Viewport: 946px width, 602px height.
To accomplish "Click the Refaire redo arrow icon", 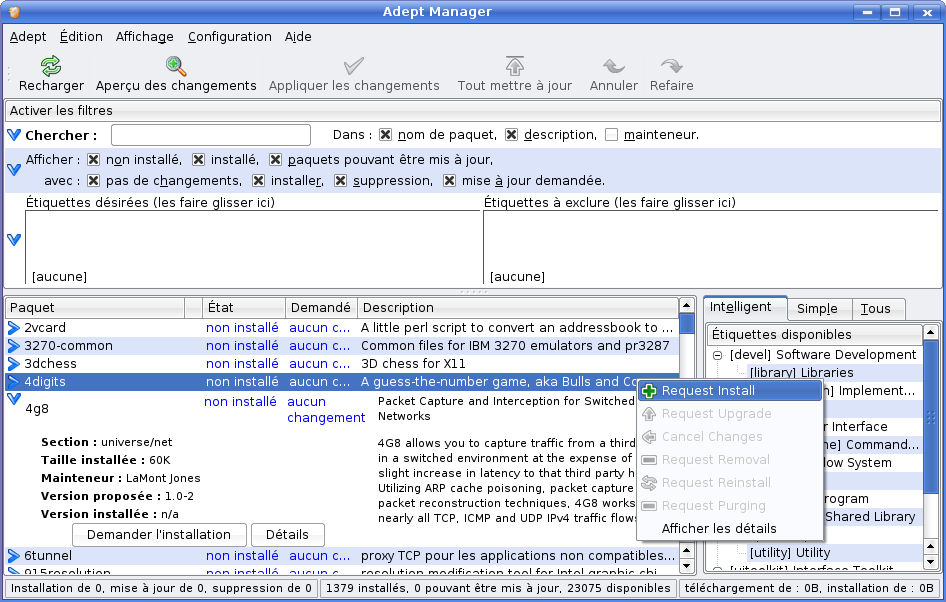I will (x=671, y=66).
